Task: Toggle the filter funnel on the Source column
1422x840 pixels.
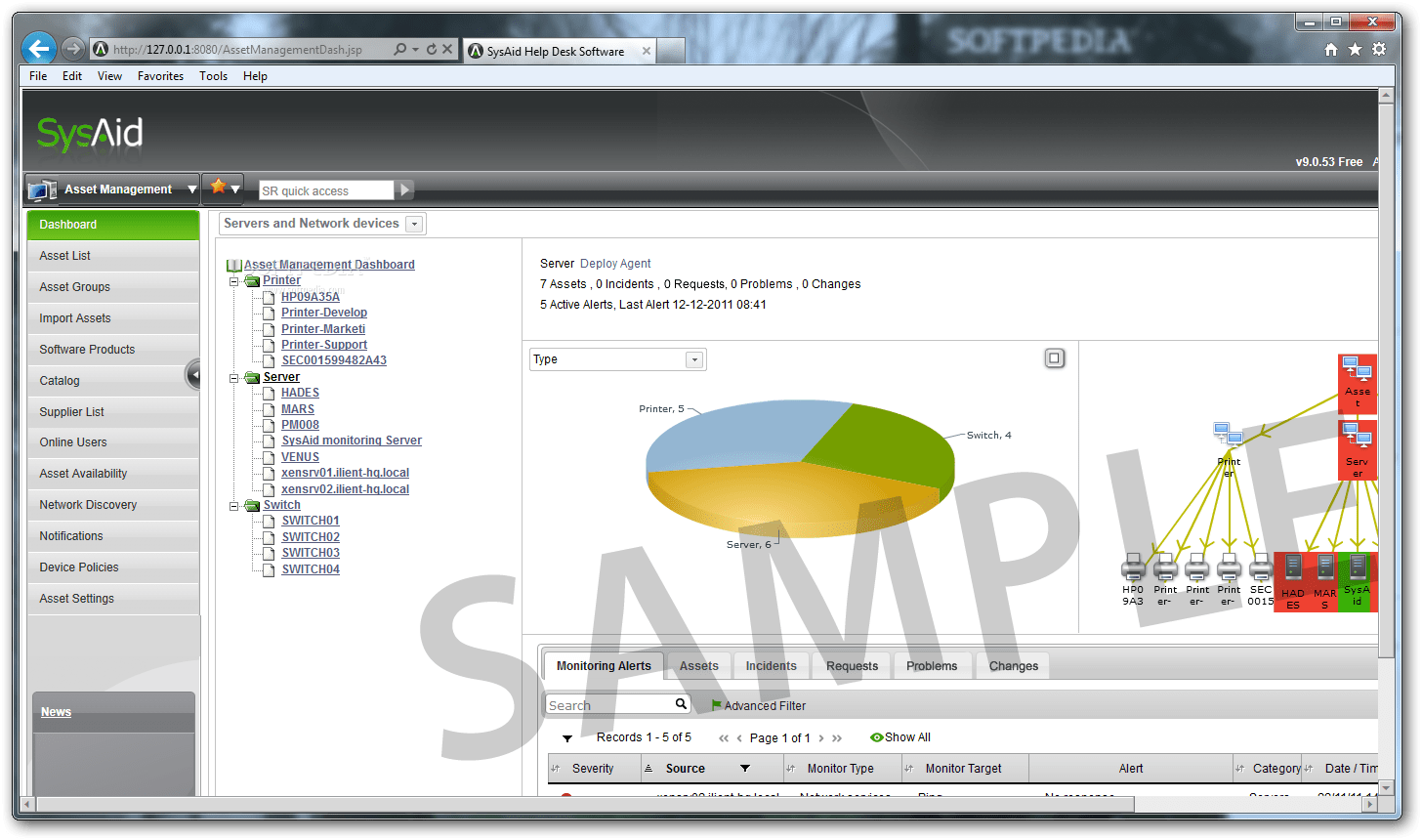Action: 742,769
